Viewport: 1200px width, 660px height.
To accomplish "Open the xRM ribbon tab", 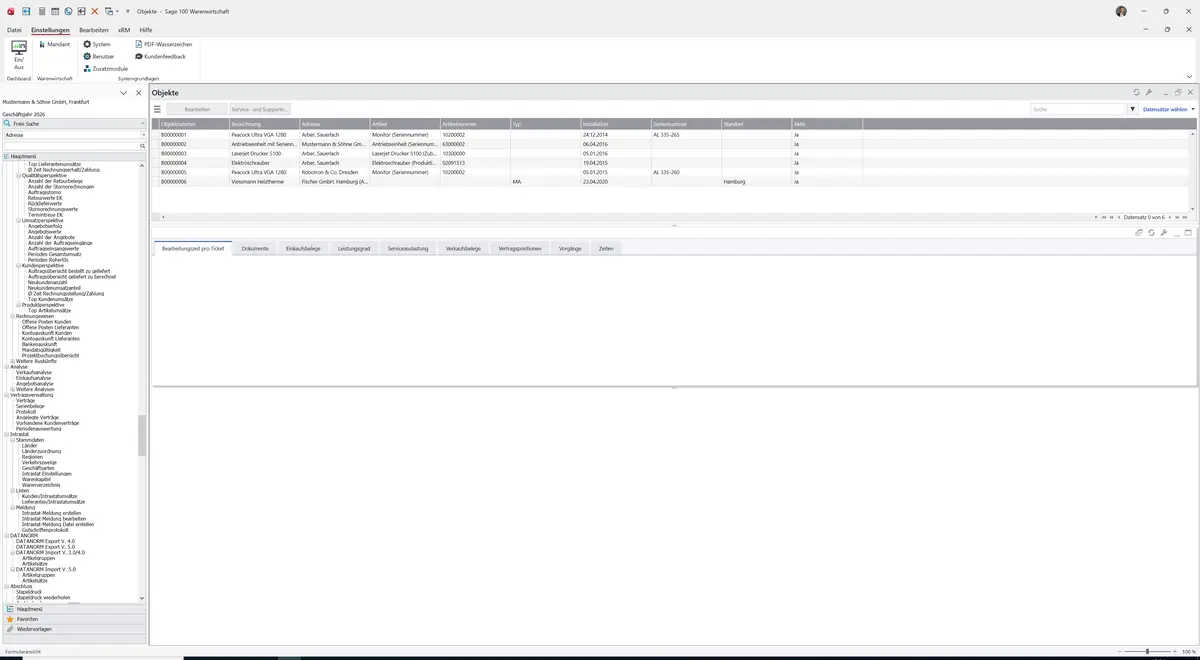I will (x=124, y=30).
